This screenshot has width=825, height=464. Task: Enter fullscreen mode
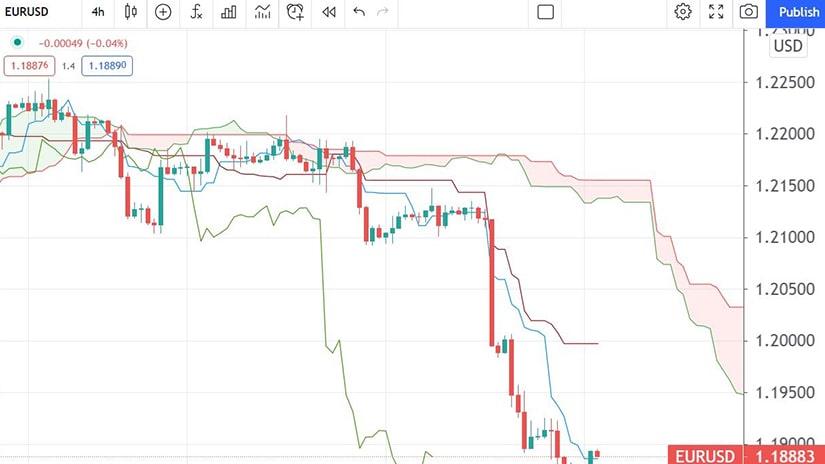pos(715,12)
